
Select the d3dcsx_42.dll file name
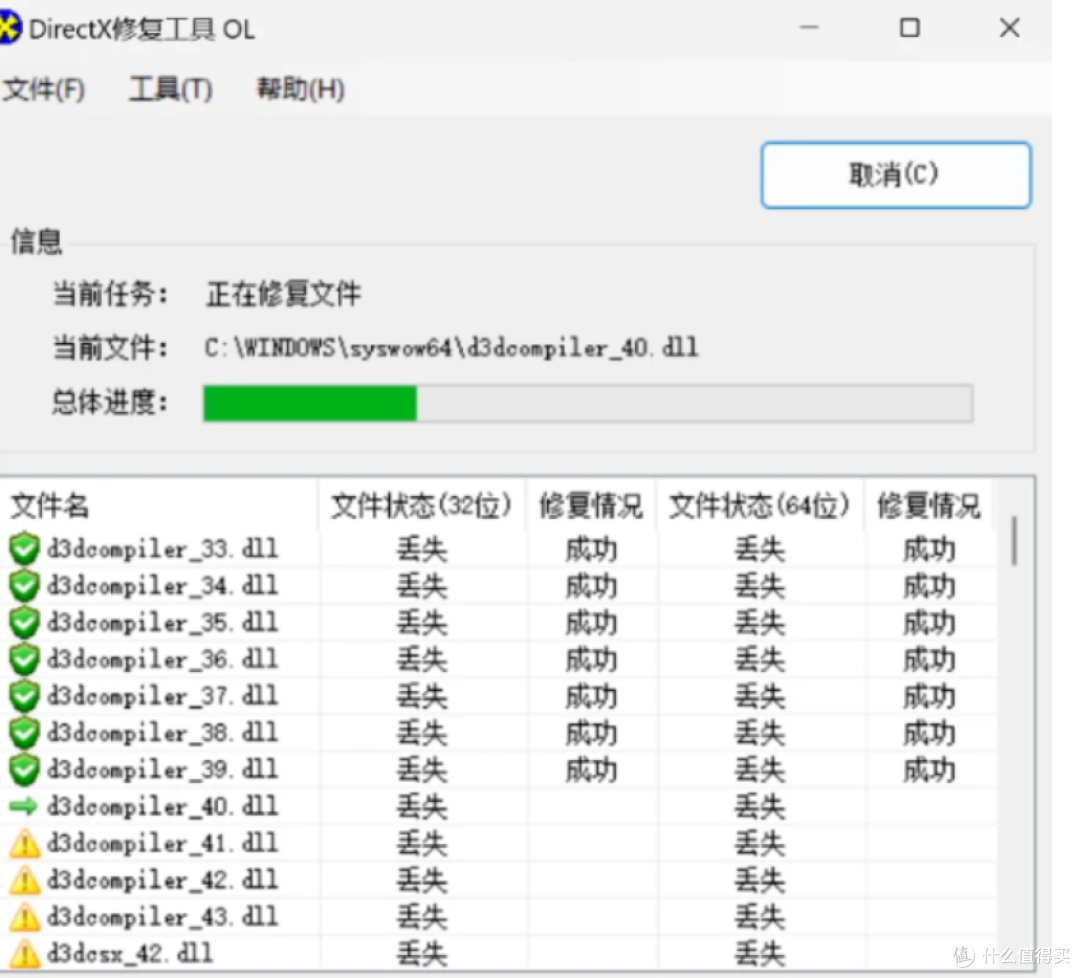tap(129, 954)
